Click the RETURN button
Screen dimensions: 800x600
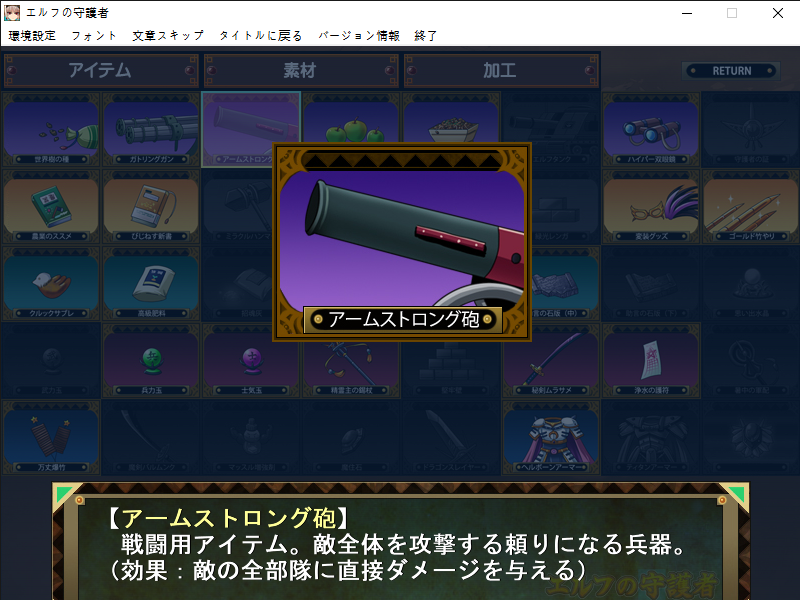click(x=731, y=71)
